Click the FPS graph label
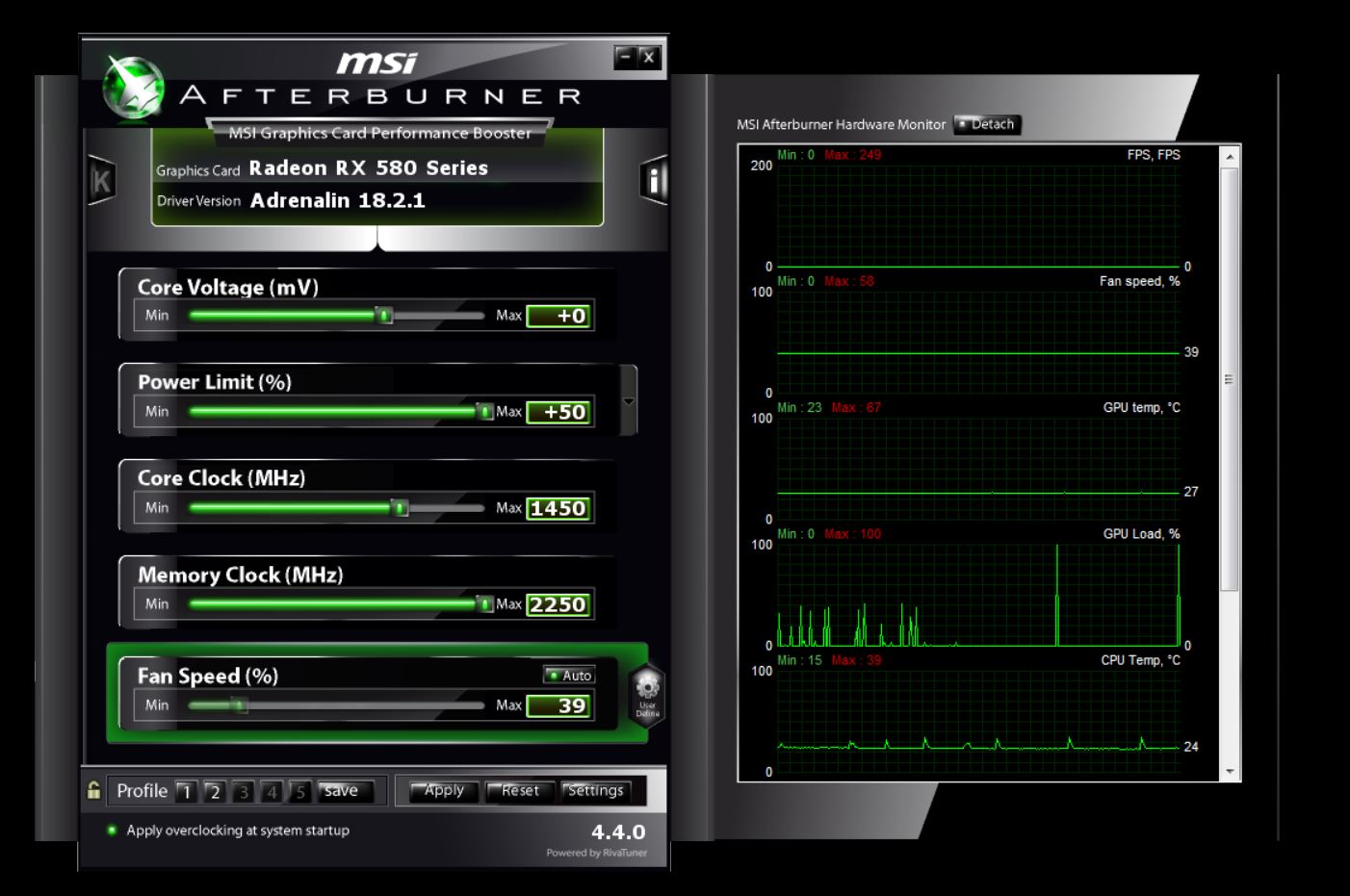 point(1154,154)
